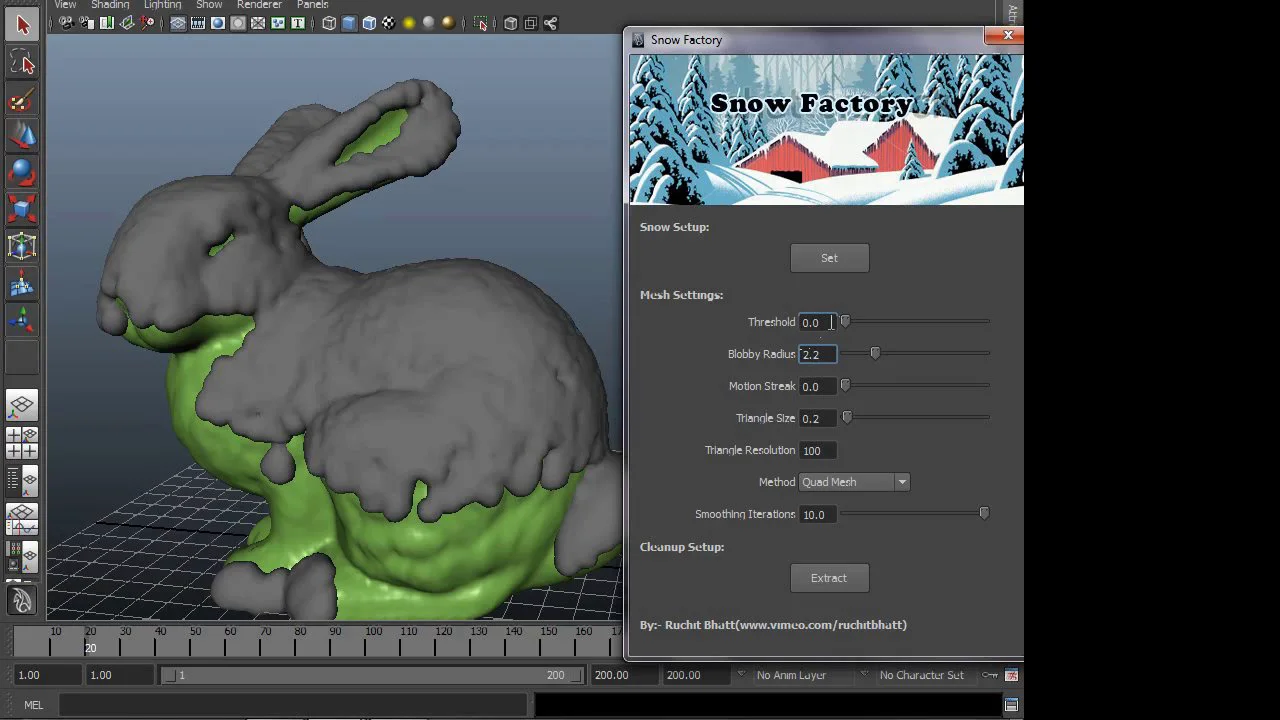Select the arrow Select tool
Viewport: 1280px width, 720px height.
22,26
